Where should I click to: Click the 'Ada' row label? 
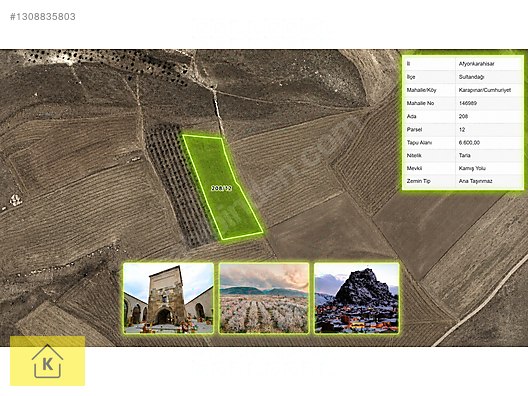click(411, 116)
